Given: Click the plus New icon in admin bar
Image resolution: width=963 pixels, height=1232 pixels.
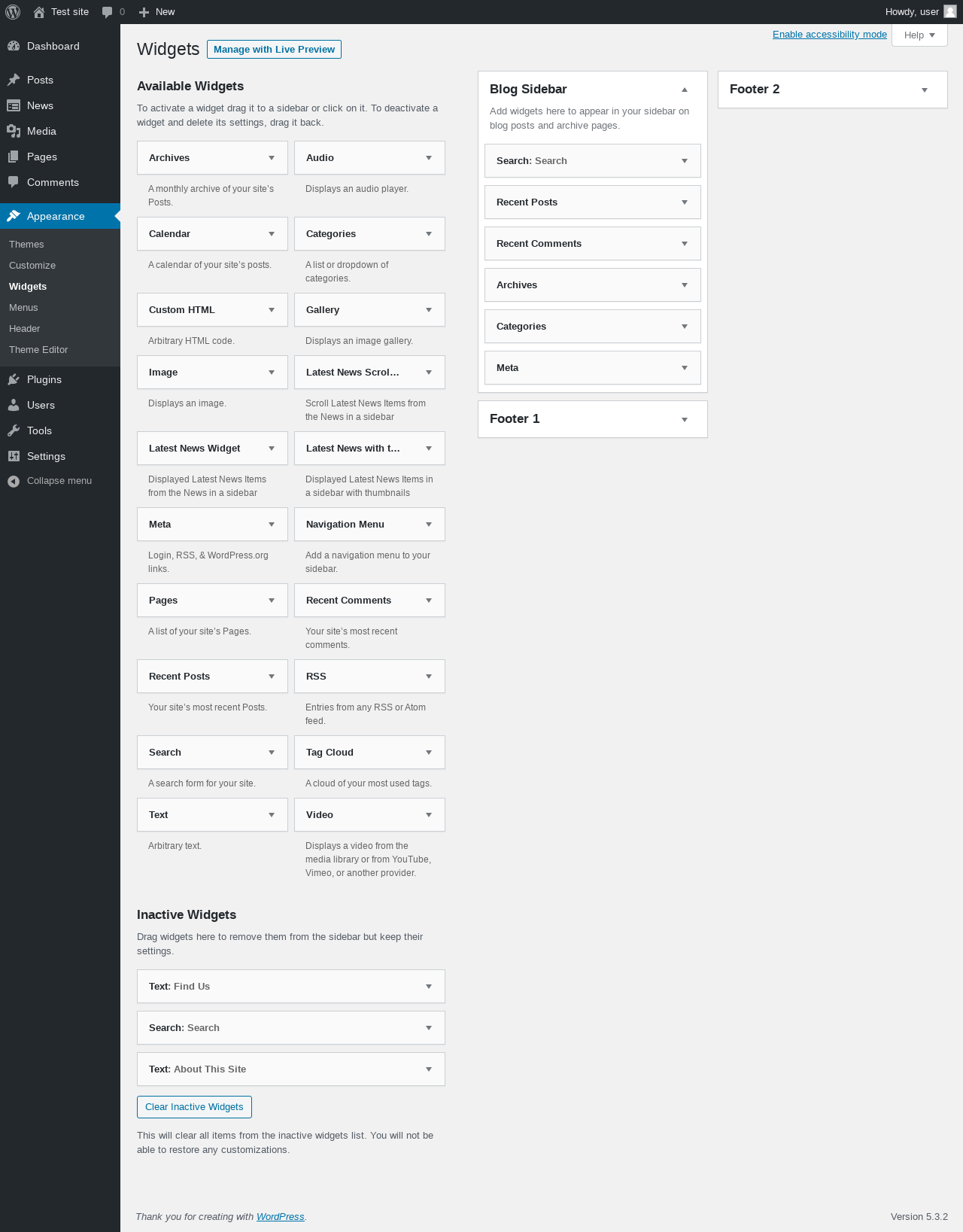Looking at the screenshot, I should tap(144, 12).
